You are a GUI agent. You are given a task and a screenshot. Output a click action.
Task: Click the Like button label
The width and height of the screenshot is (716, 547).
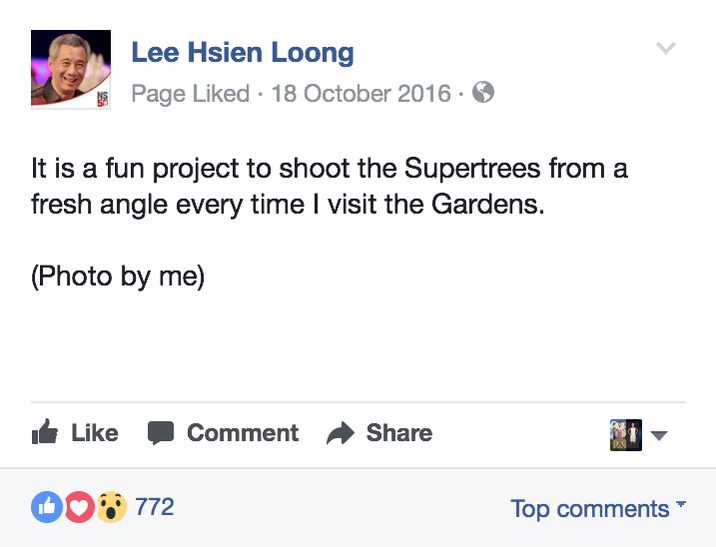coord(95,433)
